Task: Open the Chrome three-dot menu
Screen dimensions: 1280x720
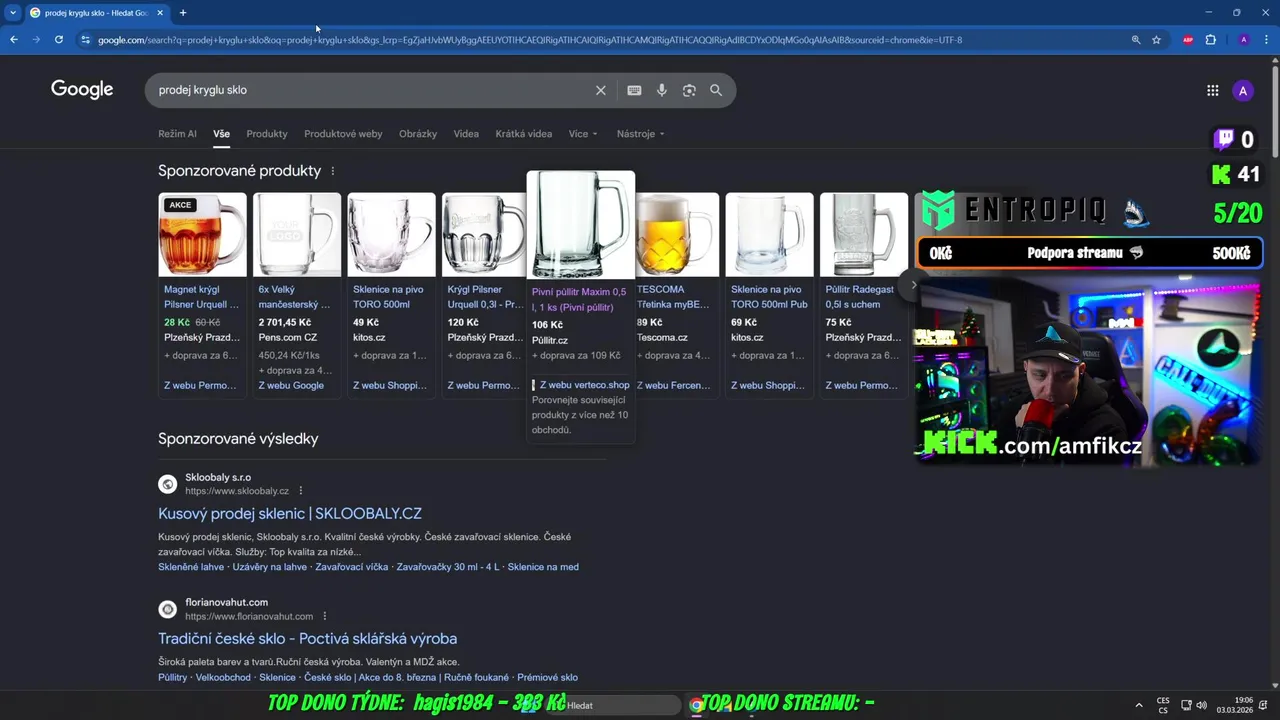Action: click(x=1266, y=40)
